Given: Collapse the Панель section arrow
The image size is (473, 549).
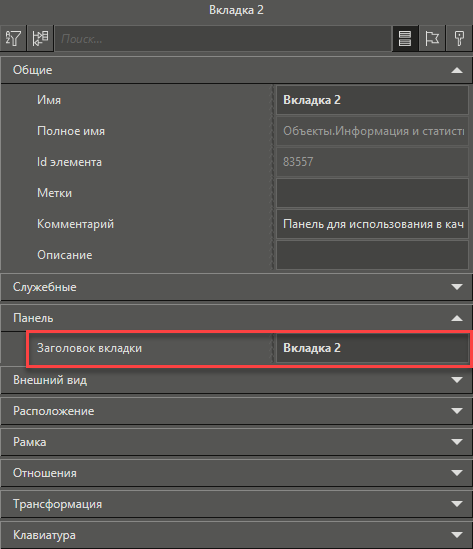Looking at the screenshot, I should click(457, 318).
